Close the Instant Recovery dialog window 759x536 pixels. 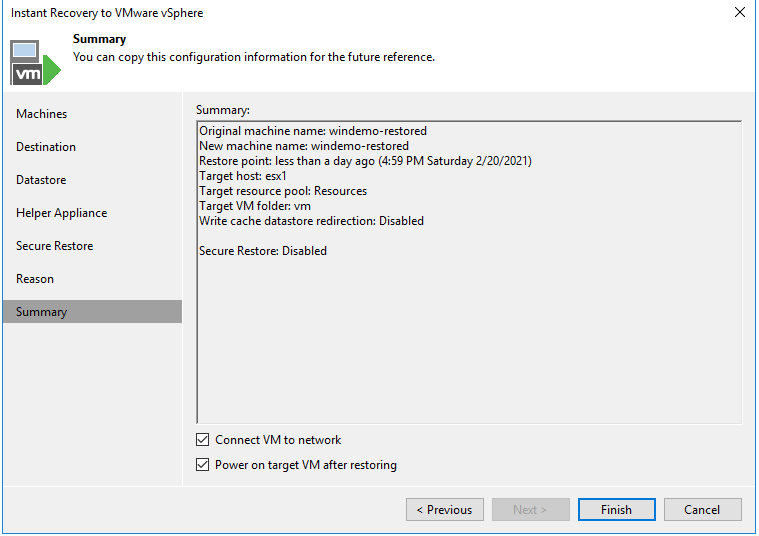click(x=739, y=13)
